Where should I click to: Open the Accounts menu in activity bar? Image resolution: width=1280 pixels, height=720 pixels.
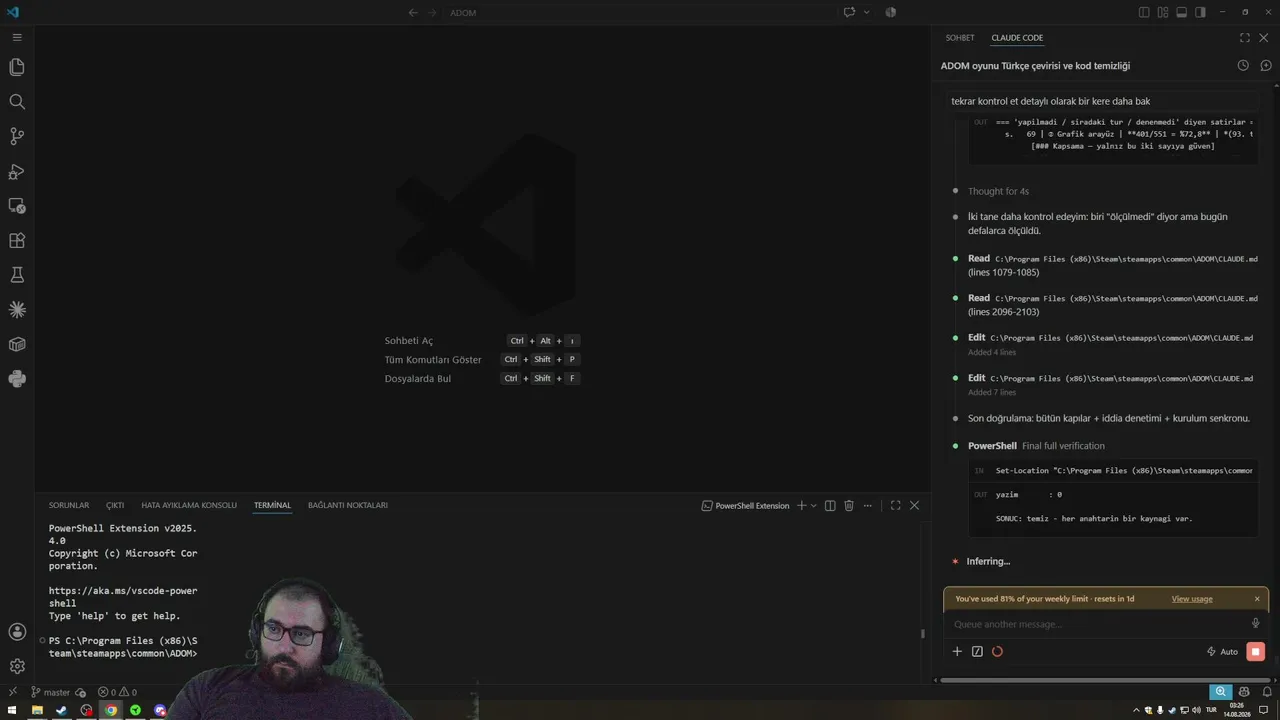tap(17, 632)
